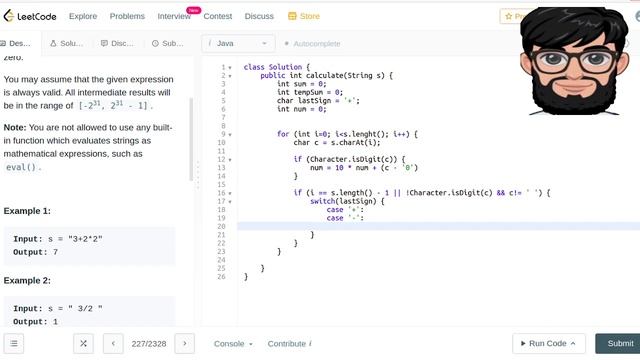The height and width of the screenshot is (360, 640).
Task: Click the Solution tab flask icon
Action: tap(53, 43)
